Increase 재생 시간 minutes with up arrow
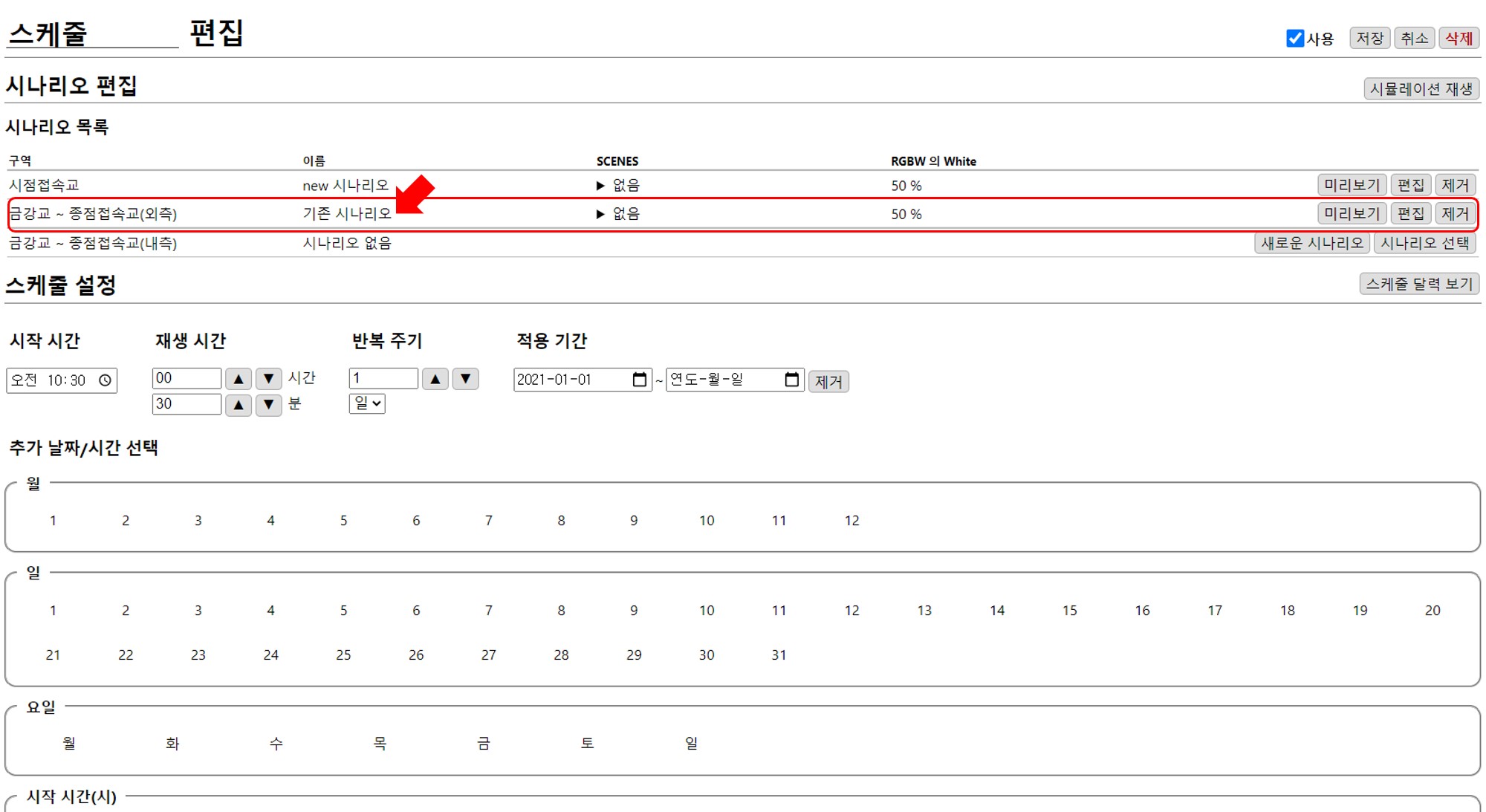Image resolution: width=1486 pixels, height=812 pixels. point(239,405)
